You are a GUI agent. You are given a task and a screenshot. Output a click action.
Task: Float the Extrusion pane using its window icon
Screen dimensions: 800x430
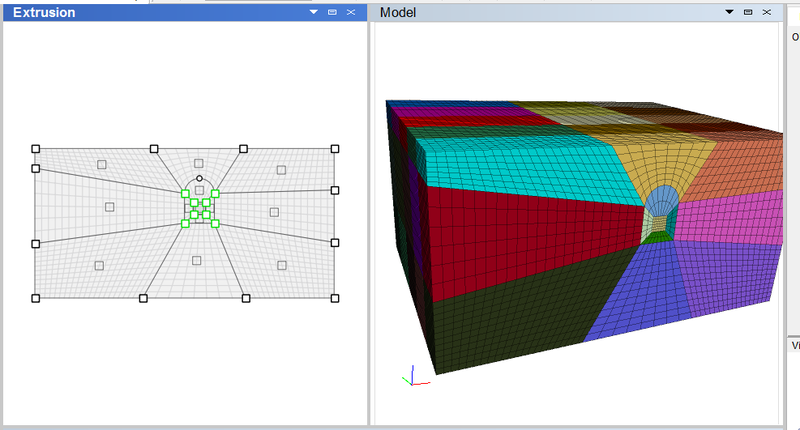332,12
